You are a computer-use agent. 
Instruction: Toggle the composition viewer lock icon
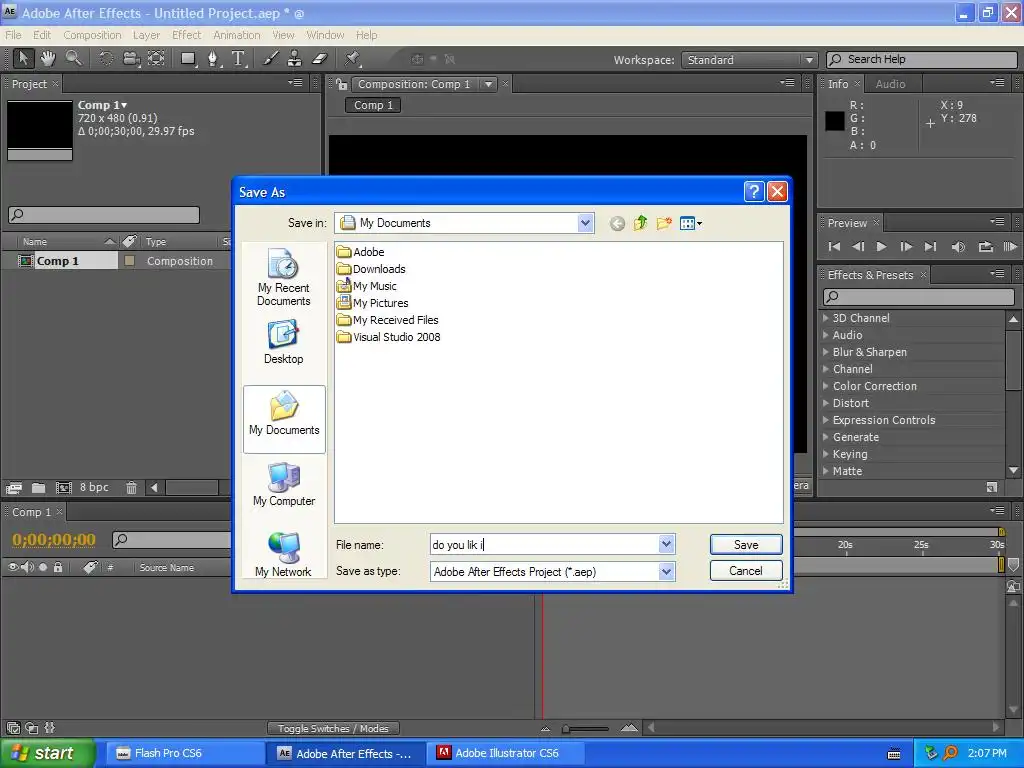click(x=342, y=84)
